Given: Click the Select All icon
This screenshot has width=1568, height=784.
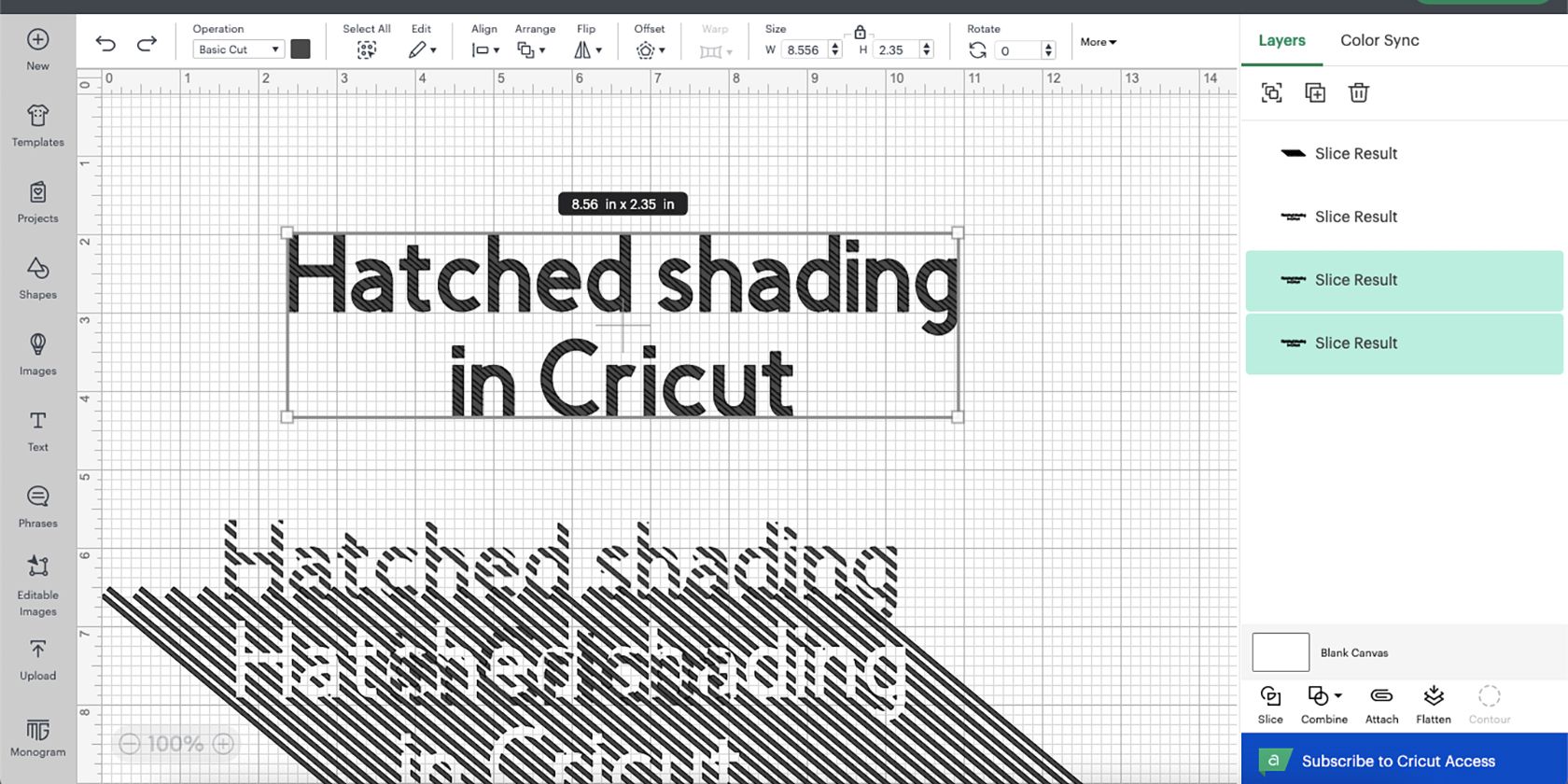Looking at the screenshot, I should 367,50.
